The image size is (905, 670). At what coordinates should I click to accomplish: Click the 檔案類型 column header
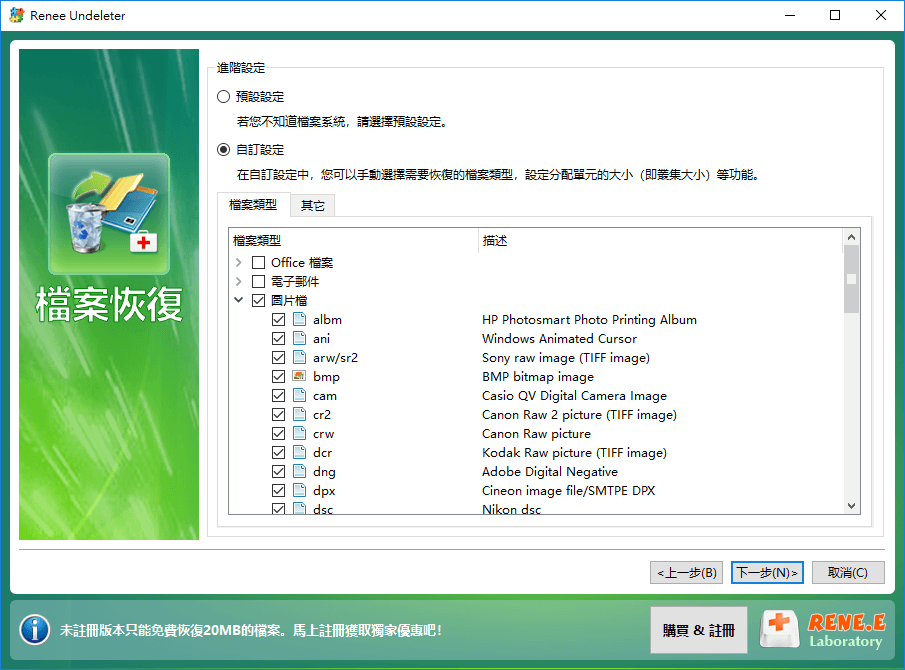click(x=353, y=241)
